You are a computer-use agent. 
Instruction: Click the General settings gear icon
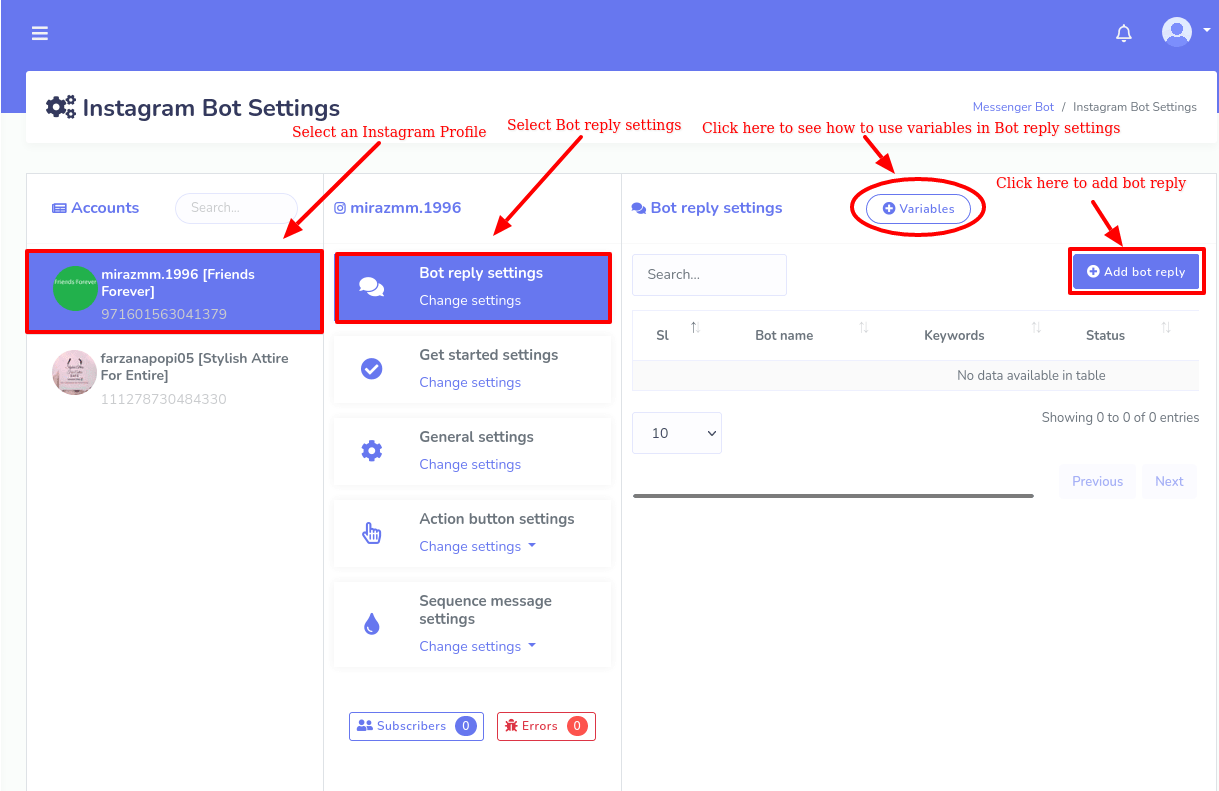371,451
